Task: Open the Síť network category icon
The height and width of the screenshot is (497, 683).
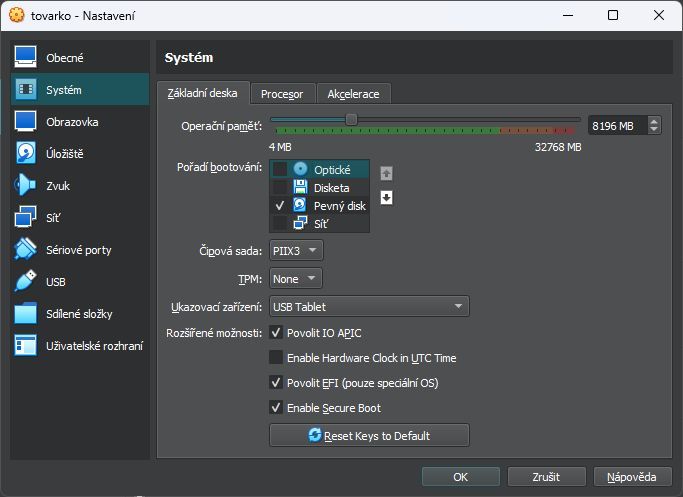Action: click(x=25, y=217)
